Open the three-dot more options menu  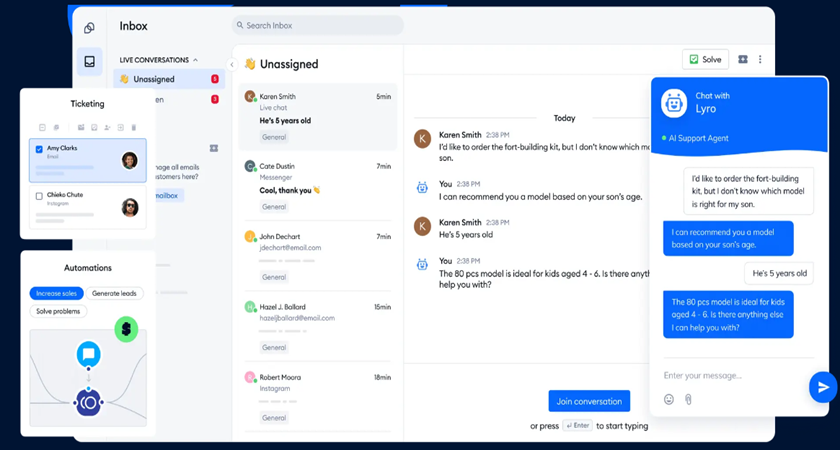point(760,59)
